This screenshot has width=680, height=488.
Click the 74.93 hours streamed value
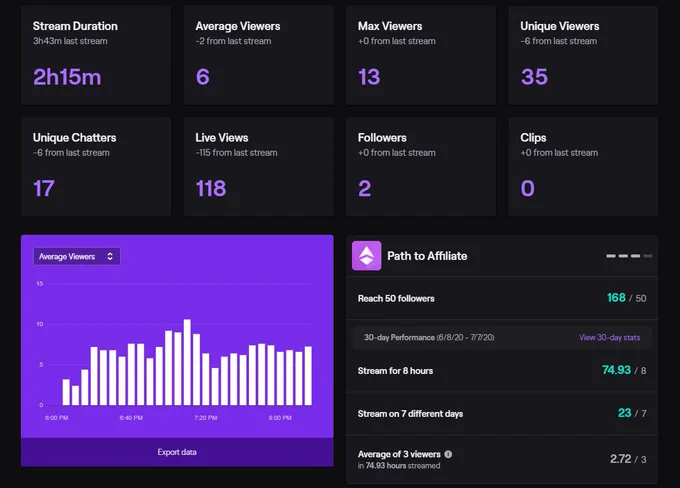pyautogui.click(x=616, y=370)
